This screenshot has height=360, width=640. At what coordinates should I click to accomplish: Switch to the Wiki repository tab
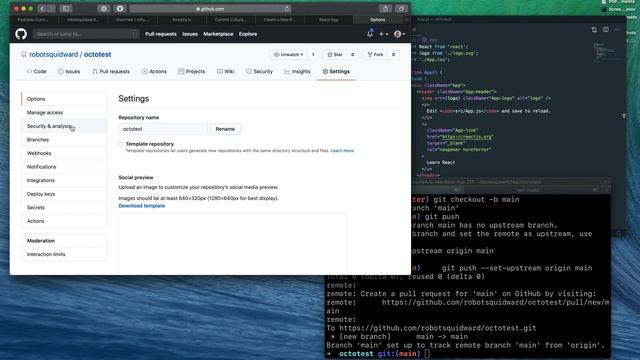(226, 71)
